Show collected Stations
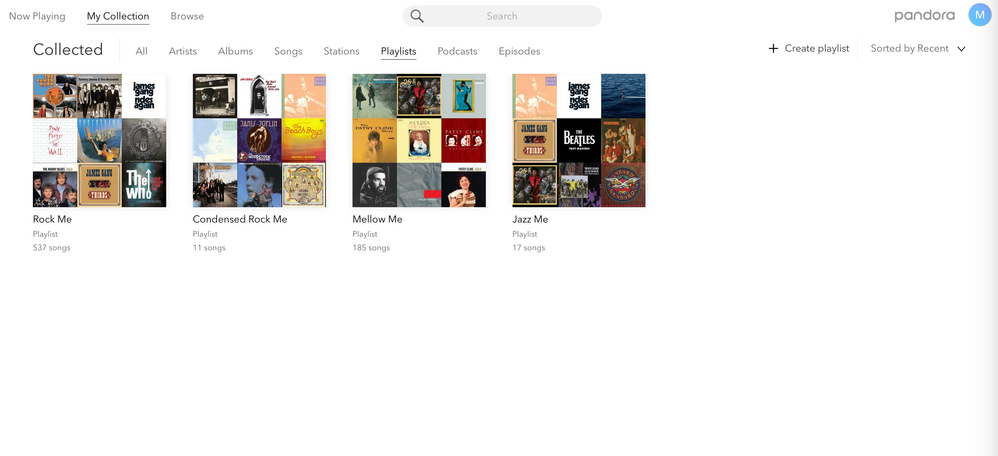 pyautogui.click(x=341, y=51)
